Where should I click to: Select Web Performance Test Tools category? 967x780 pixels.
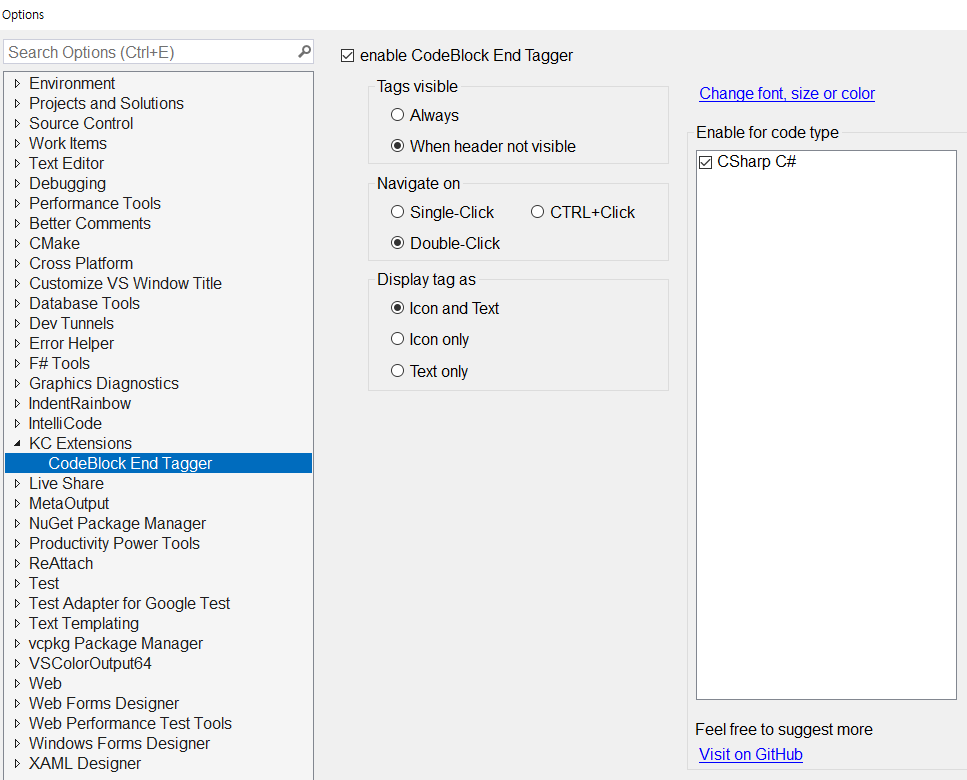coord(130,723)
